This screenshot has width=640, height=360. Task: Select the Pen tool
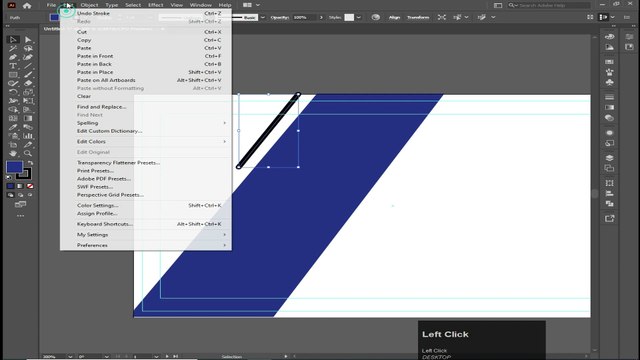click(x=13, y=57)
